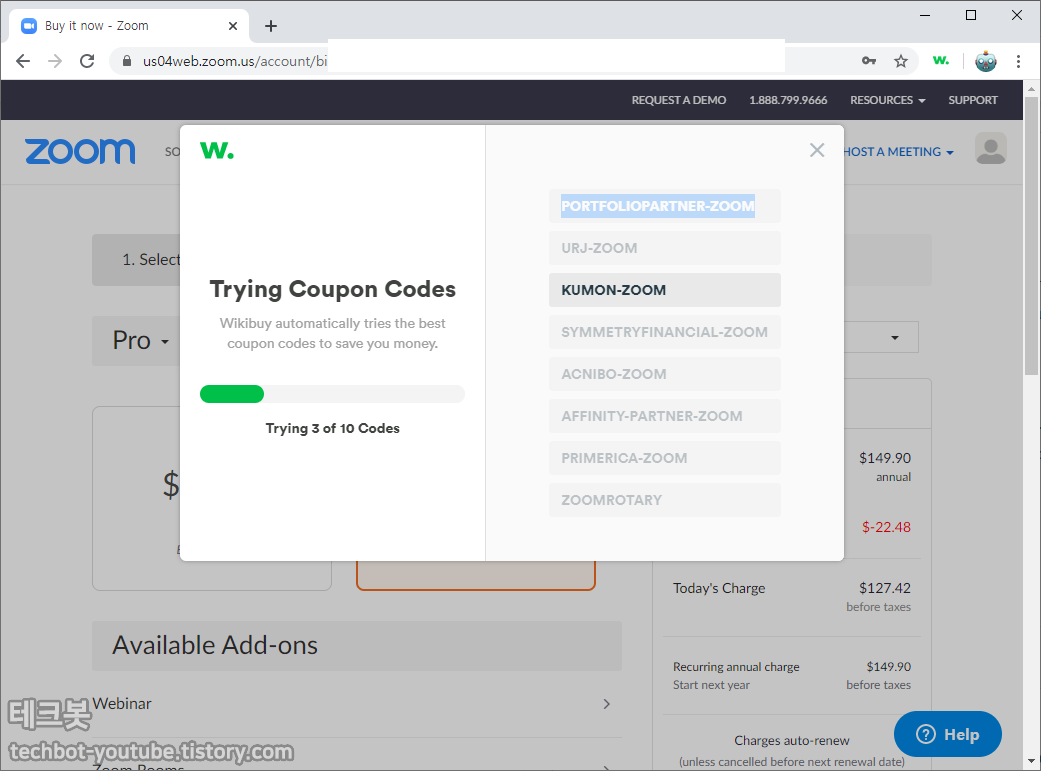
Task: Select the SYMMETRYFINANCIAL-ZOOM coupon code
Action: (x=665, y=332)
